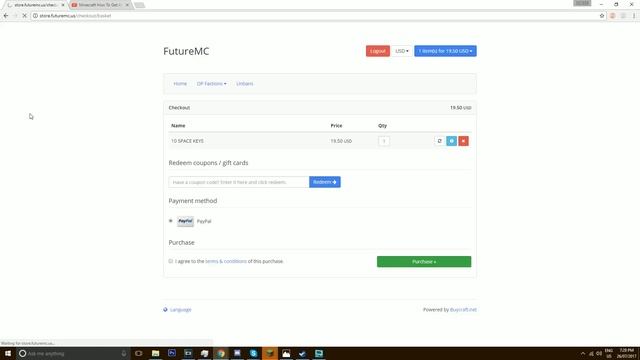Bookmark this page with the star icon
The width and height of the screenshot is (640, 360).
pyautogui.click(x=602, y=16)
